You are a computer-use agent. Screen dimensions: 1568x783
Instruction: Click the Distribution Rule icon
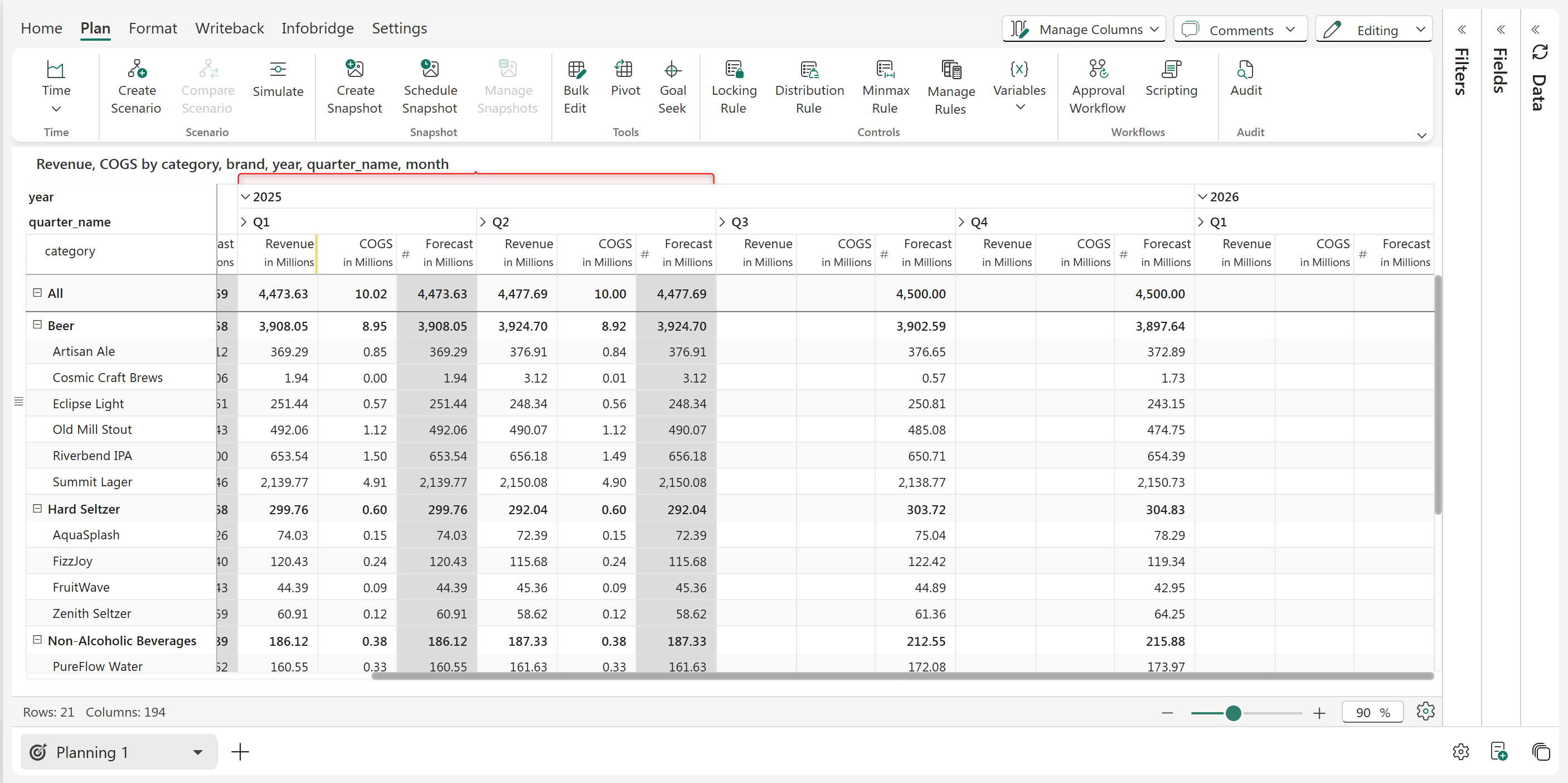click(808, 70)
